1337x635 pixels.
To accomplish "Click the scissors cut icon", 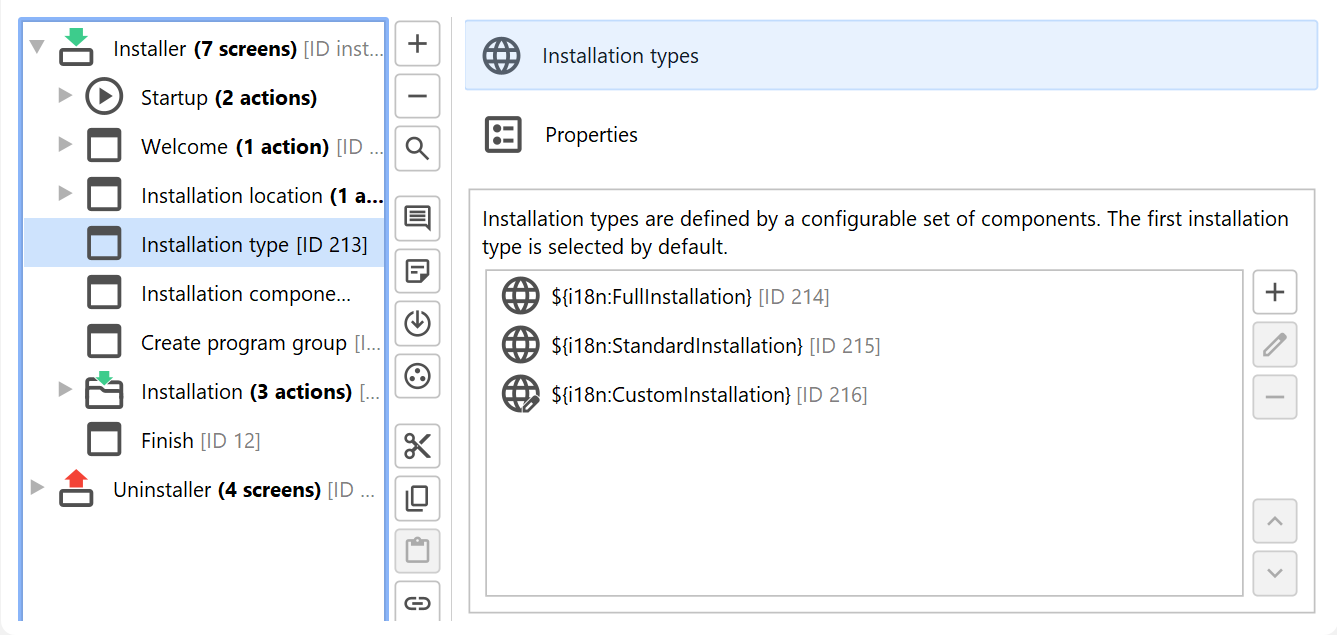I will (x=417, y=446).
